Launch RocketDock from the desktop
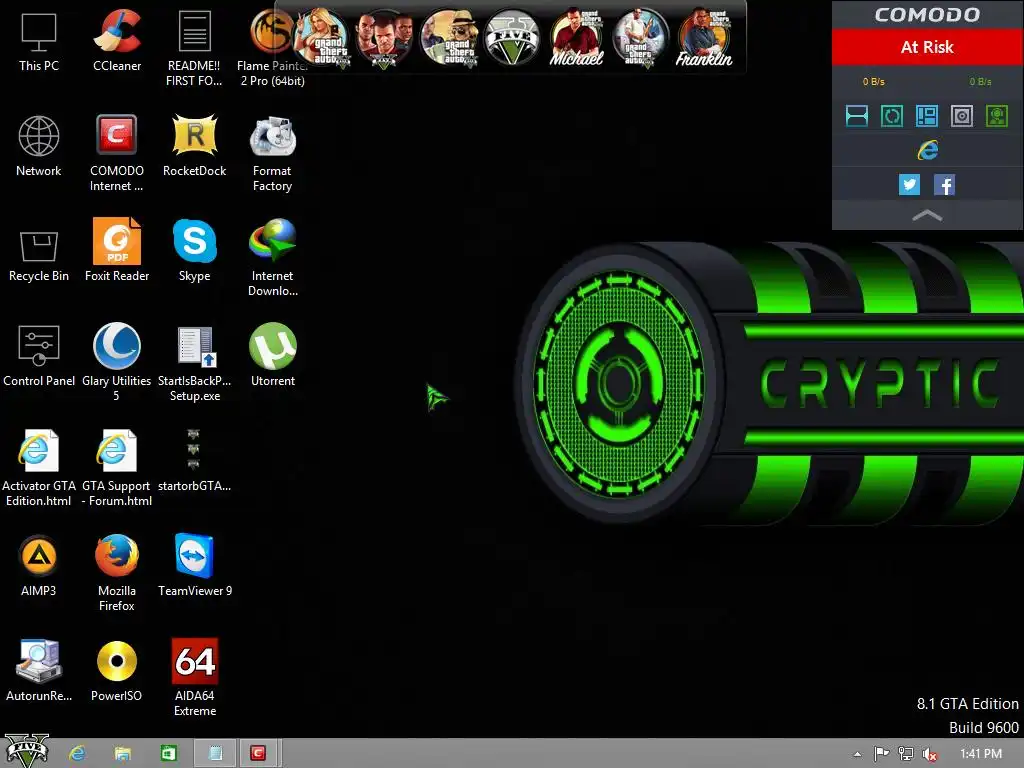 (x=194, y=146)
